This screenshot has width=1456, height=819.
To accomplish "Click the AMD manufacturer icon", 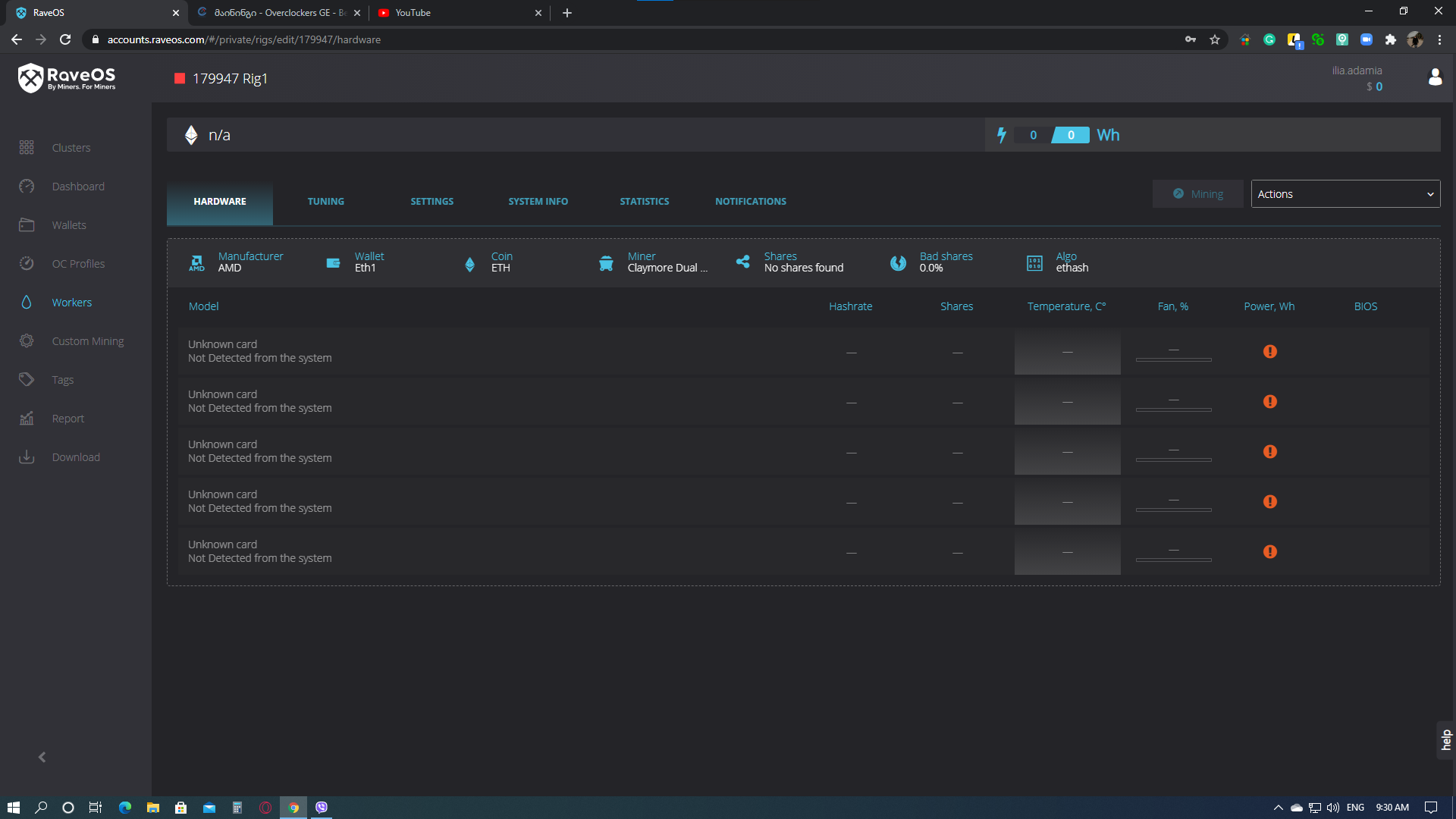I will pyautogui.click(x=197, y=262).
